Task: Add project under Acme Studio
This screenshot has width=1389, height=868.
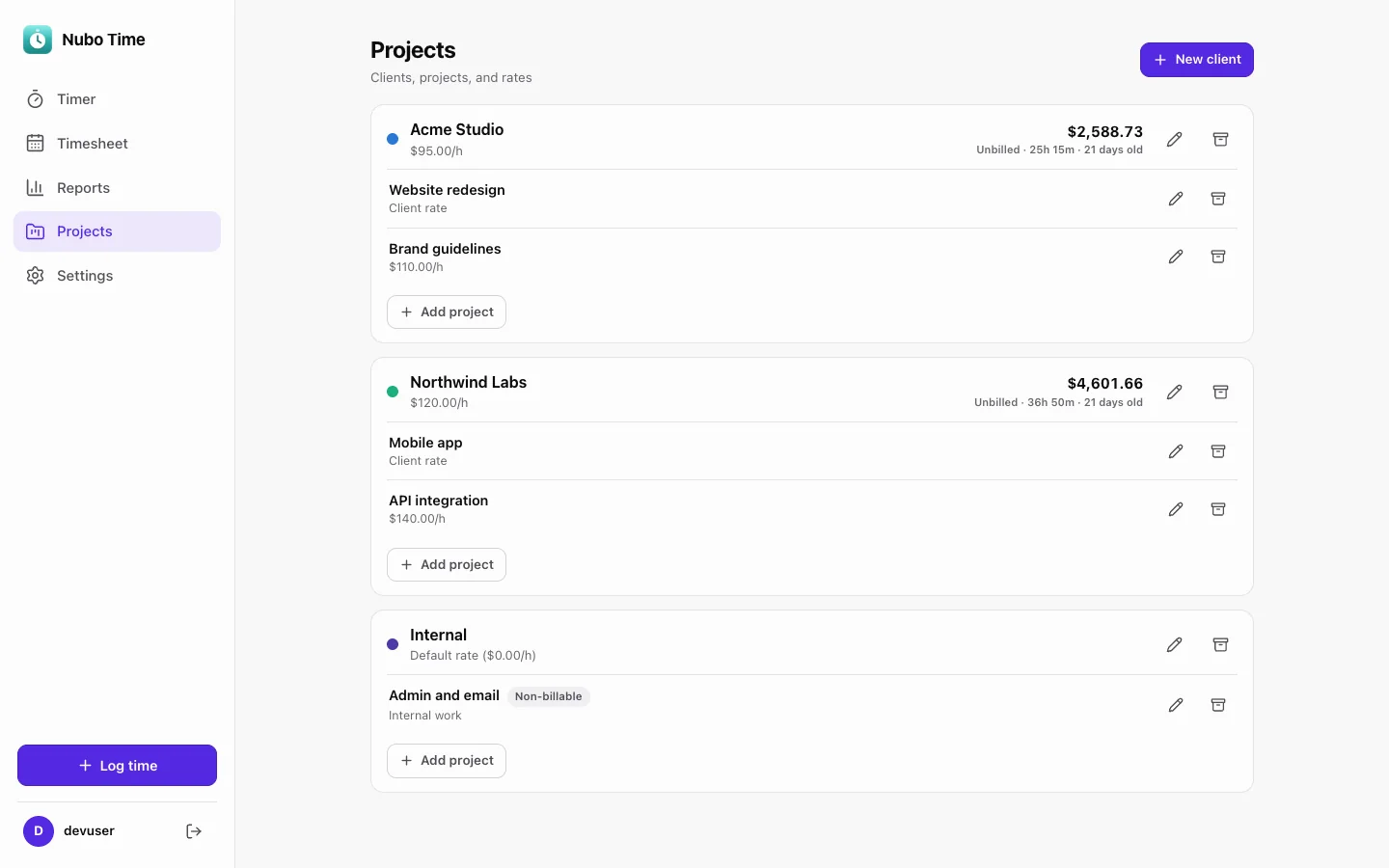Action: [x=447, y=312]
